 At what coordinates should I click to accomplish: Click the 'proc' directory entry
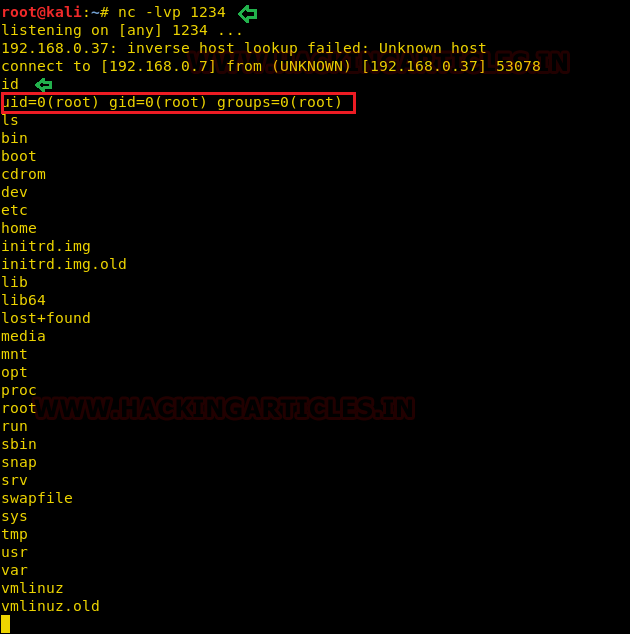19,391
